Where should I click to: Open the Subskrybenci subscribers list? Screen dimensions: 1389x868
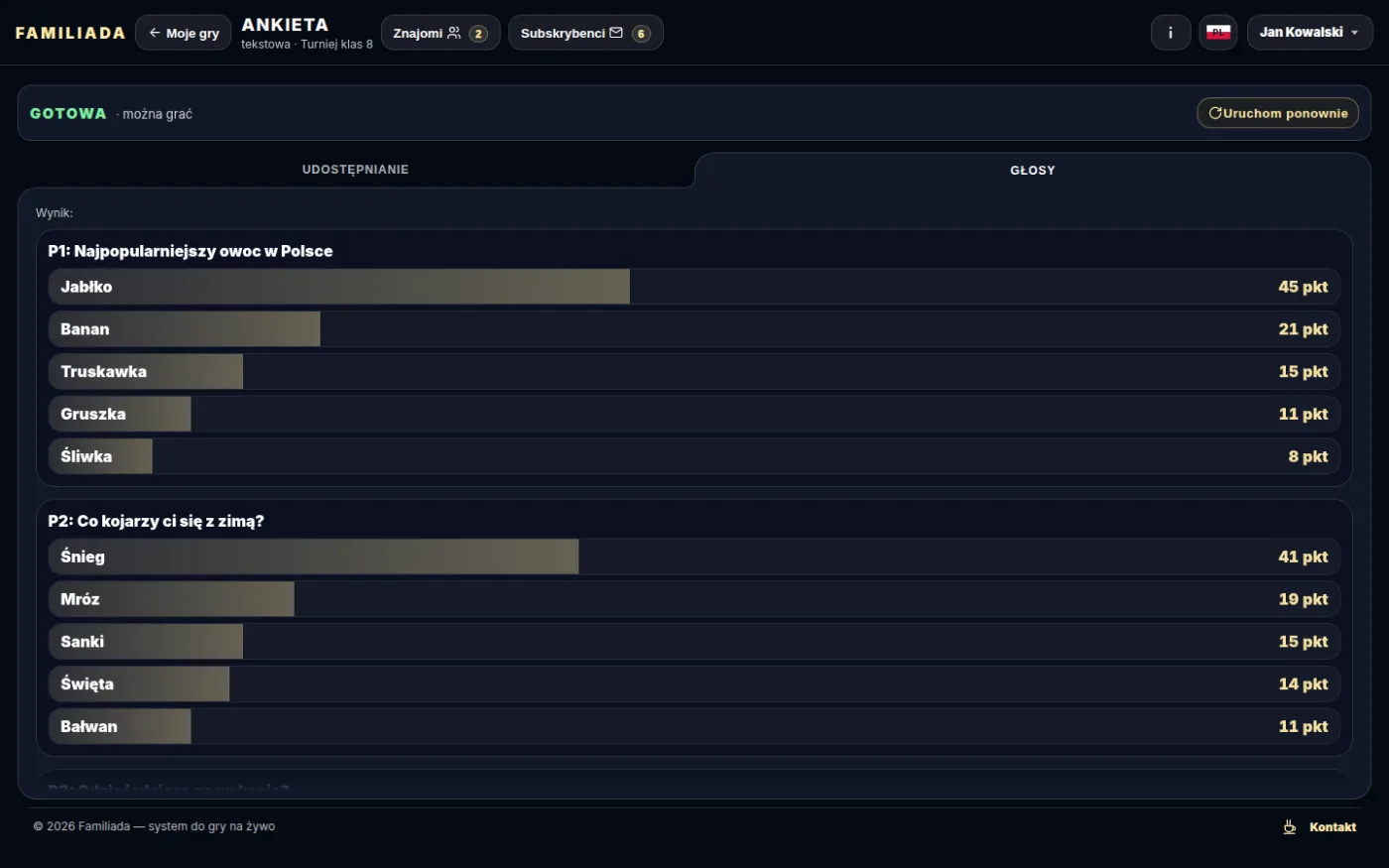tap(585, 33)
